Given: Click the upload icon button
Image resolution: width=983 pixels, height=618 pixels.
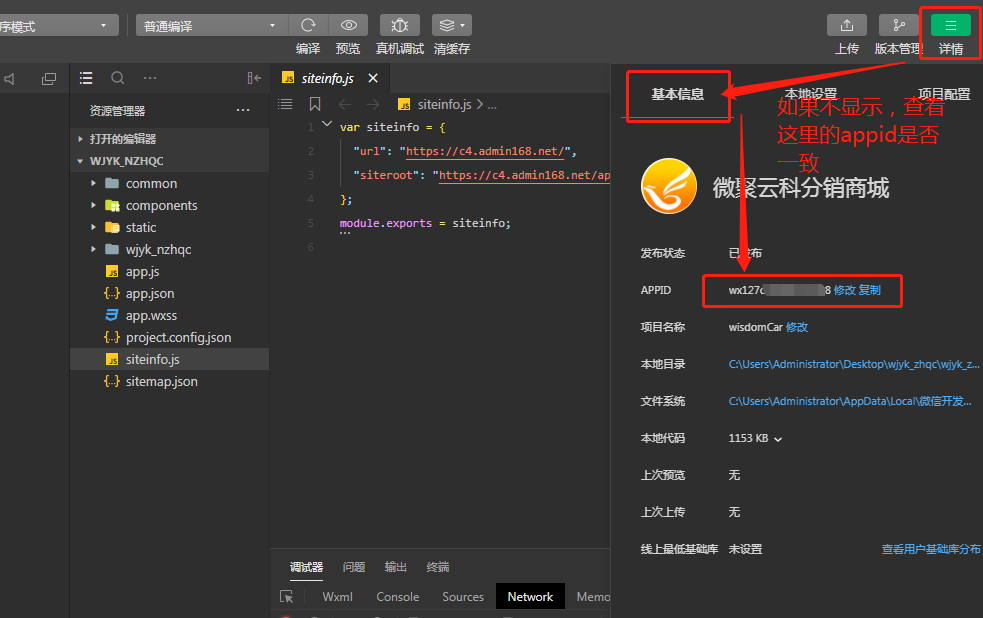Looking at the screenshot, I should (x=846, y=25).
